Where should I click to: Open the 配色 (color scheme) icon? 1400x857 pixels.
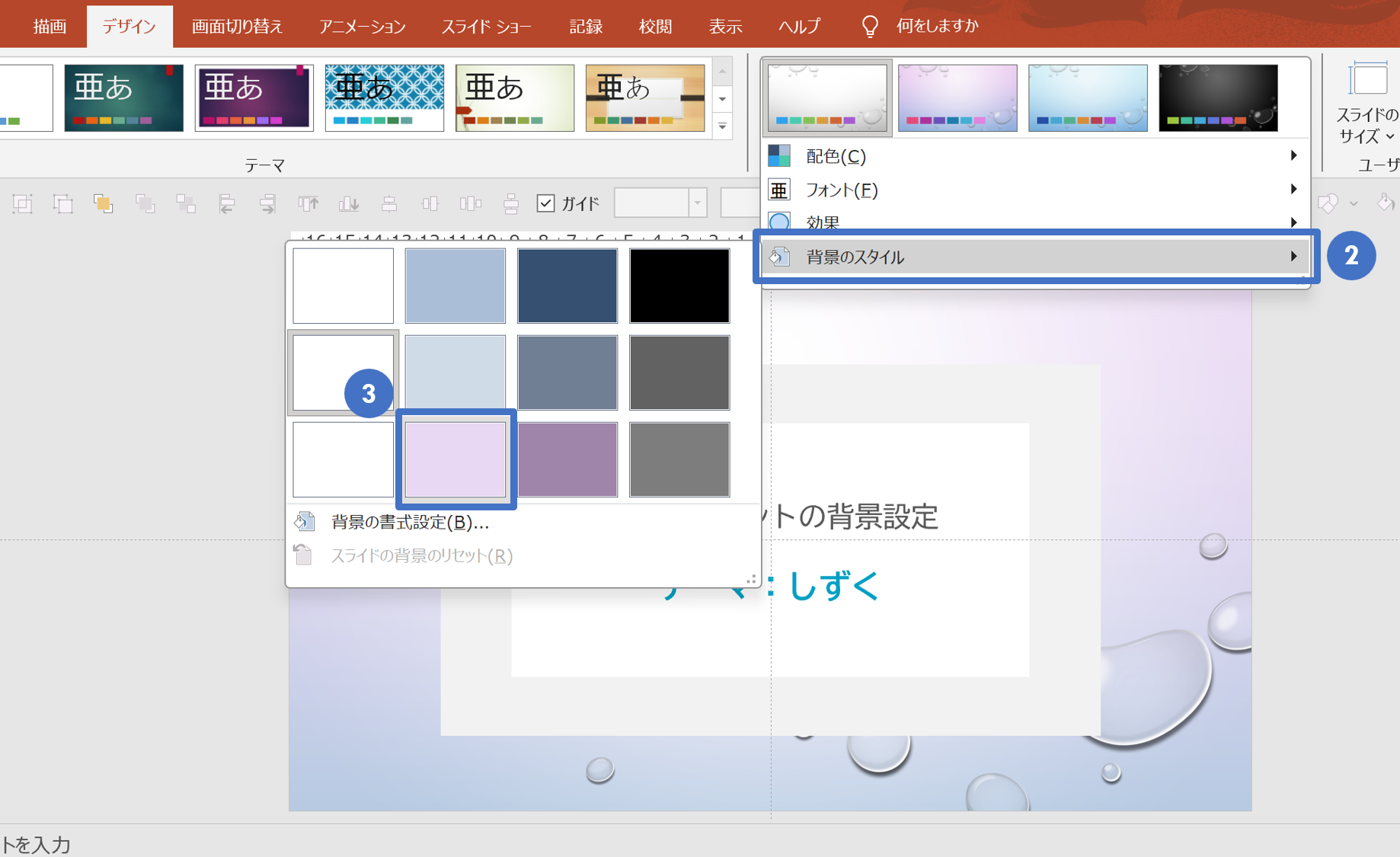780,156
